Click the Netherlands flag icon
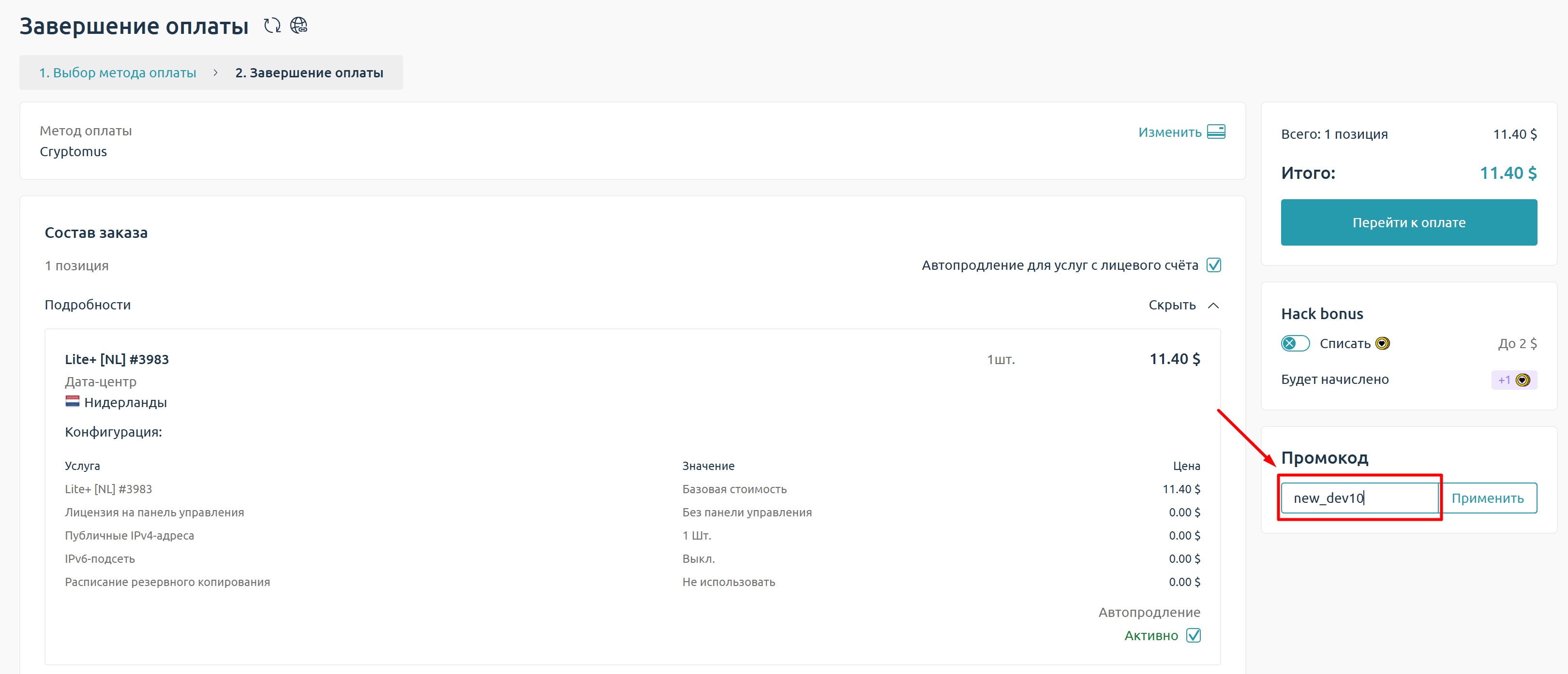The height and width of the screenshot is (674, 1568). pos(73,401)
